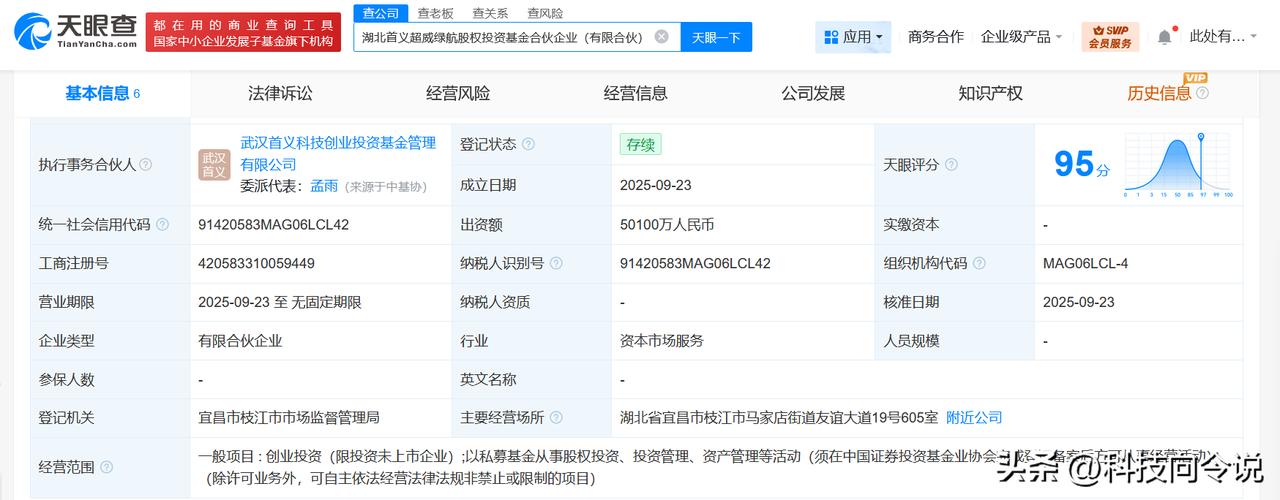Click help icon beside 历史信息 tab
The width and height of the screenshot is (1280, 500).
click(1202, 93)
